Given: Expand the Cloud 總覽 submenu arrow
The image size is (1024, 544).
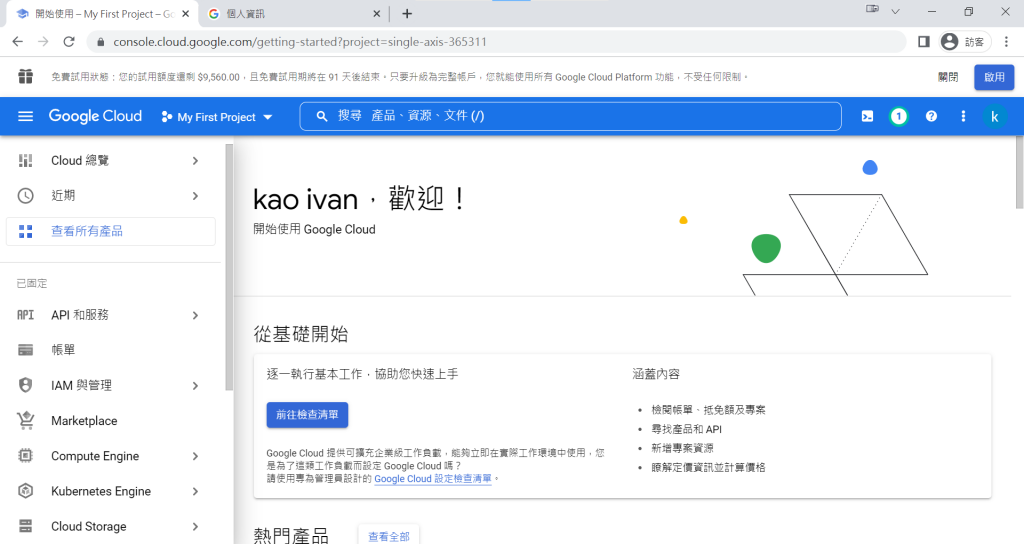Looking at the screenshot, I should (195, 161).
